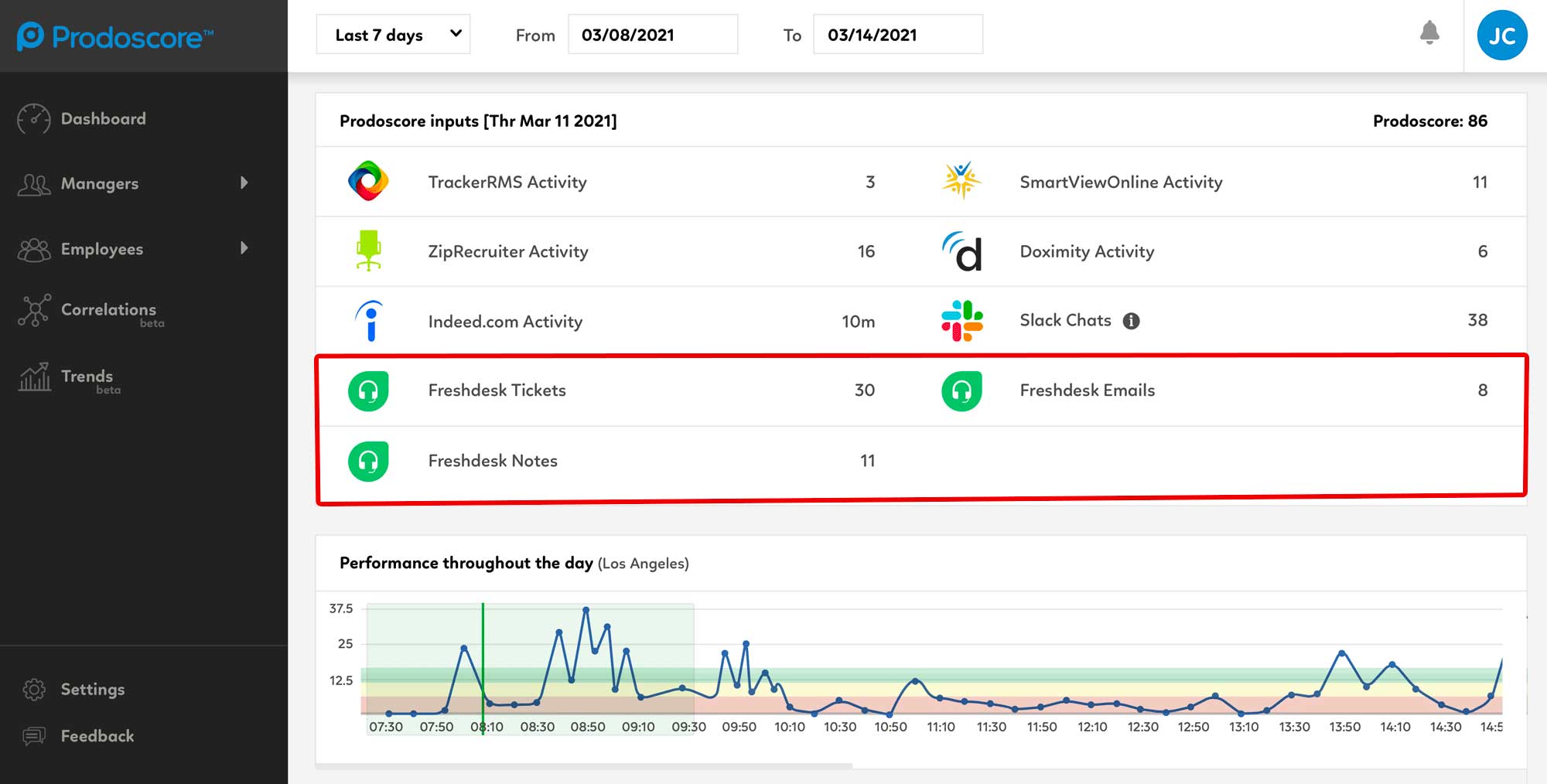This screenshot has width=1547, height=784.
Task: Expand the Employees submenu arrow
Action: (244, 248)
